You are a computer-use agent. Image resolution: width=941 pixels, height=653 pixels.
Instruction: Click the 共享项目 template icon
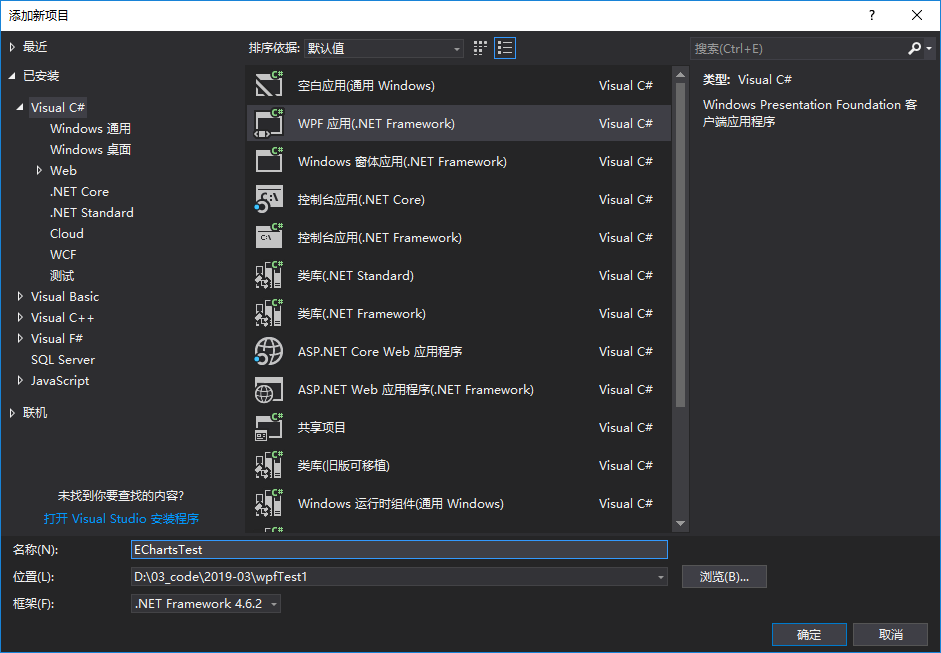pyautogui.click(x=269, y=427)
